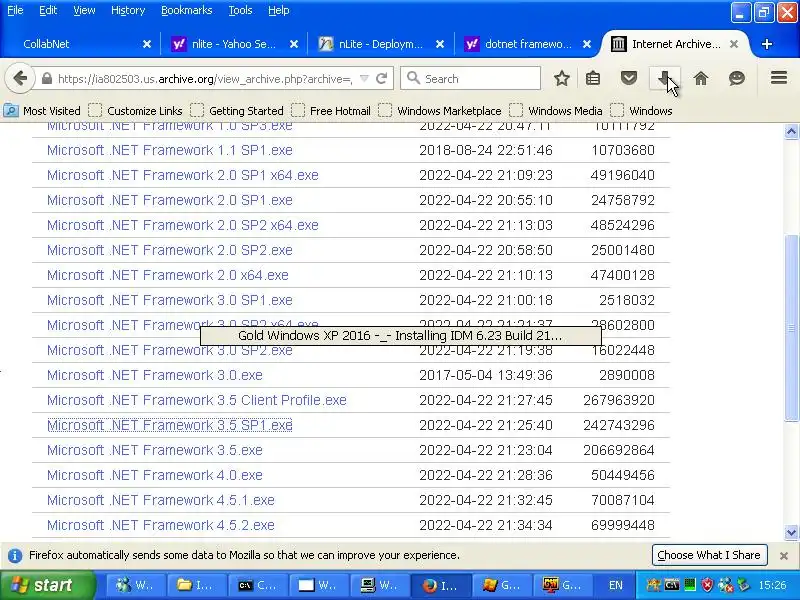Image resolution: width=800 pixels, height=600 pixels.
Task: Switch to the nLite Deployment tab
Action: (x=380, y=44)
